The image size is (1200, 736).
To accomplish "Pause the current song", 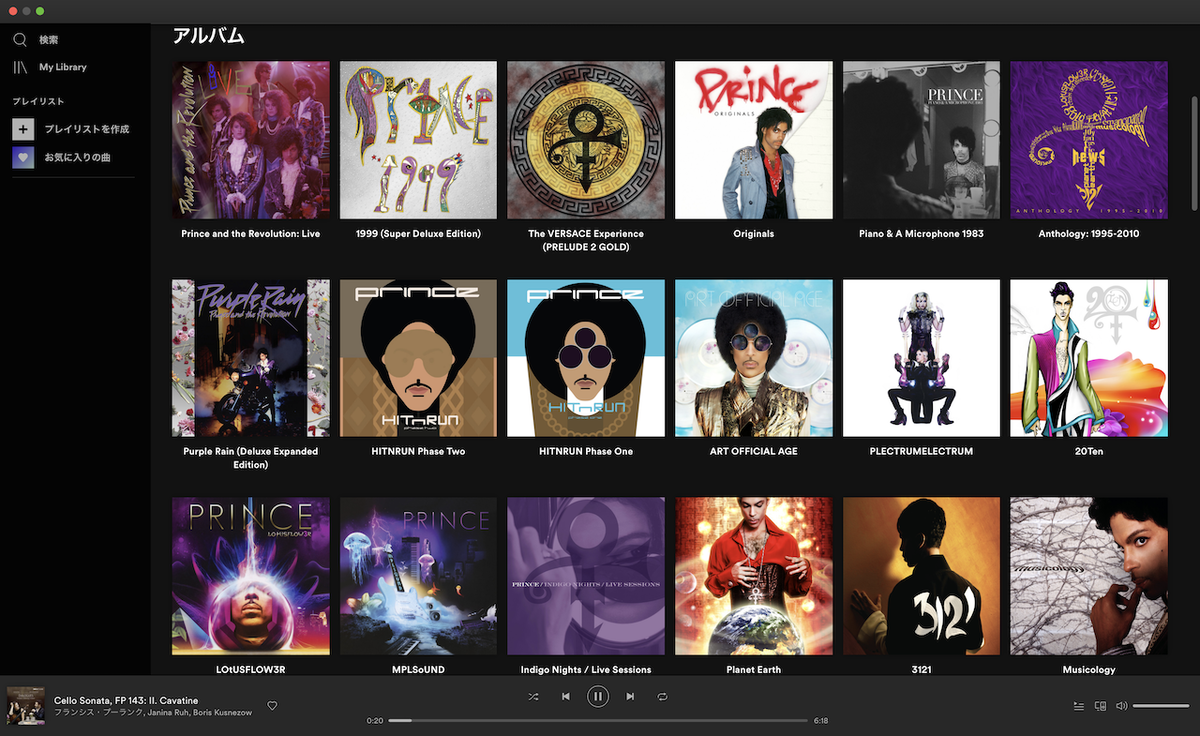I will point(598,696).
